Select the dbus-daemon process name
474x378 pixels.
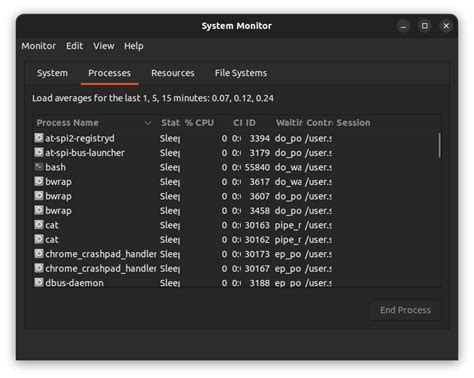[74, 283]
